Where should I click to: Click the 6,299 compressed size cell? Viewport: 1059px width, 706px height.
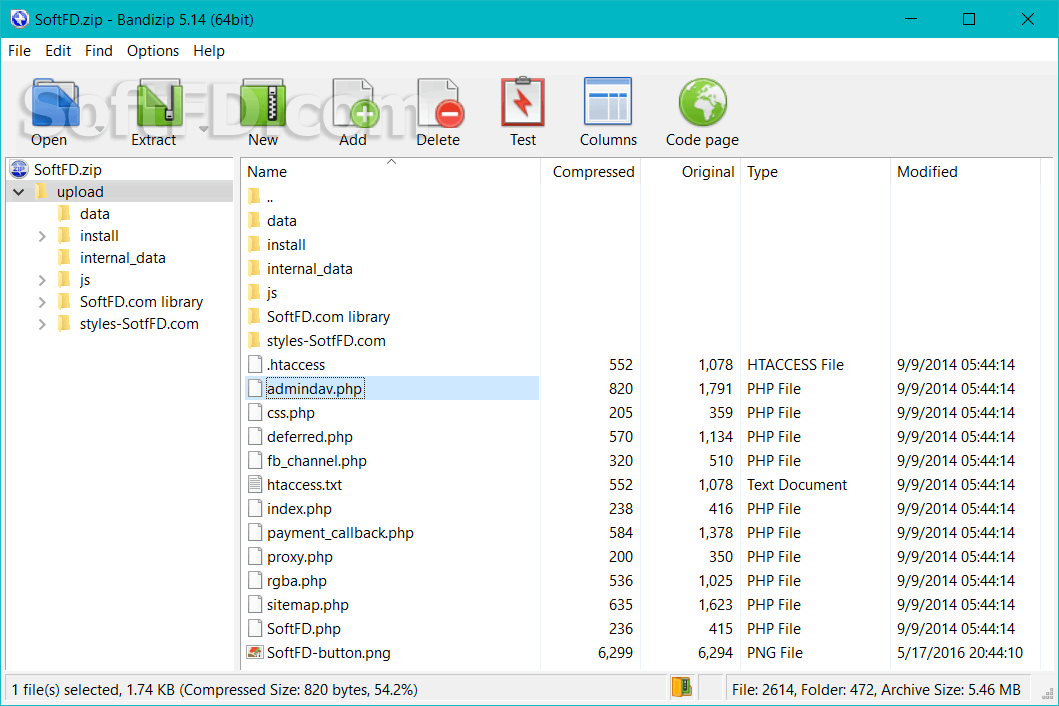(x=615, y=653)
